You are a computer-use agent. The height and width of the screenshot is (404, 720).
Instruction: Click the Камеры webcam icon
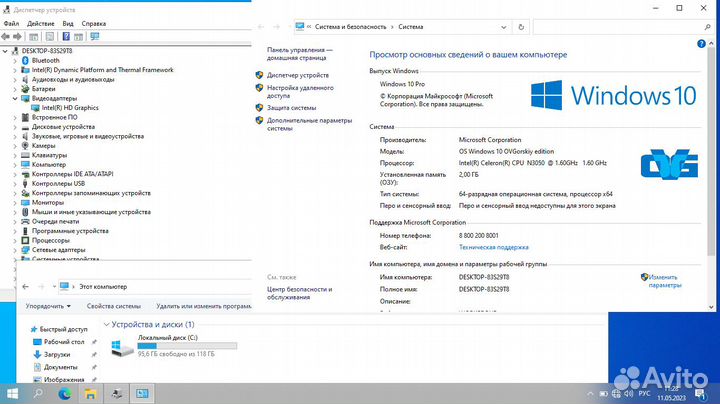point(25,146)
